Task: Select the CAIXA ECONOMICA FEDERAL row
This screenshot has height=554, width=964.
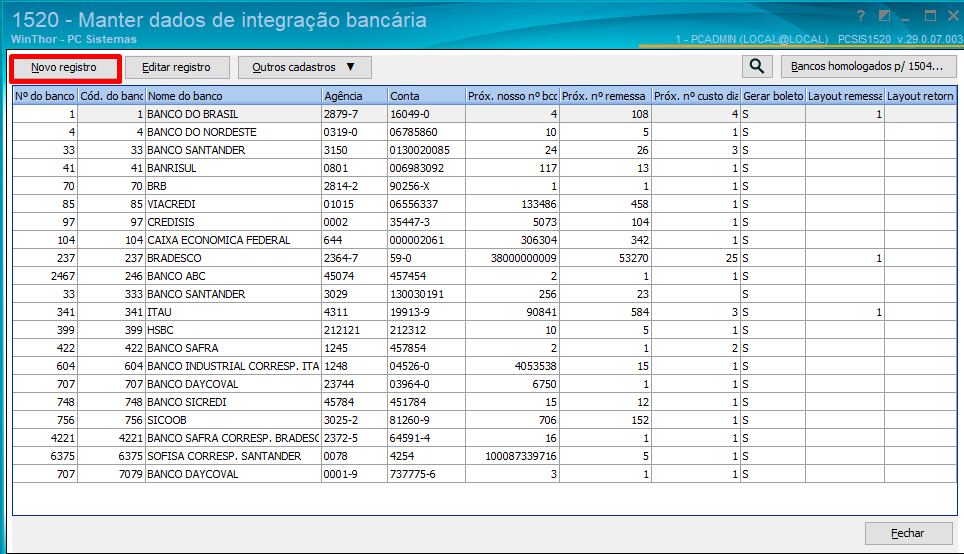Action: pos(484,240)
